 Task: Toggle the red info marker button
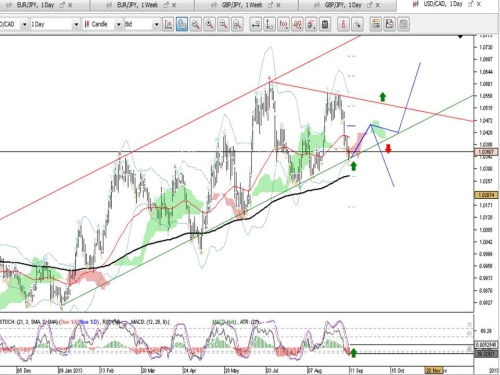tap(343, 24)
